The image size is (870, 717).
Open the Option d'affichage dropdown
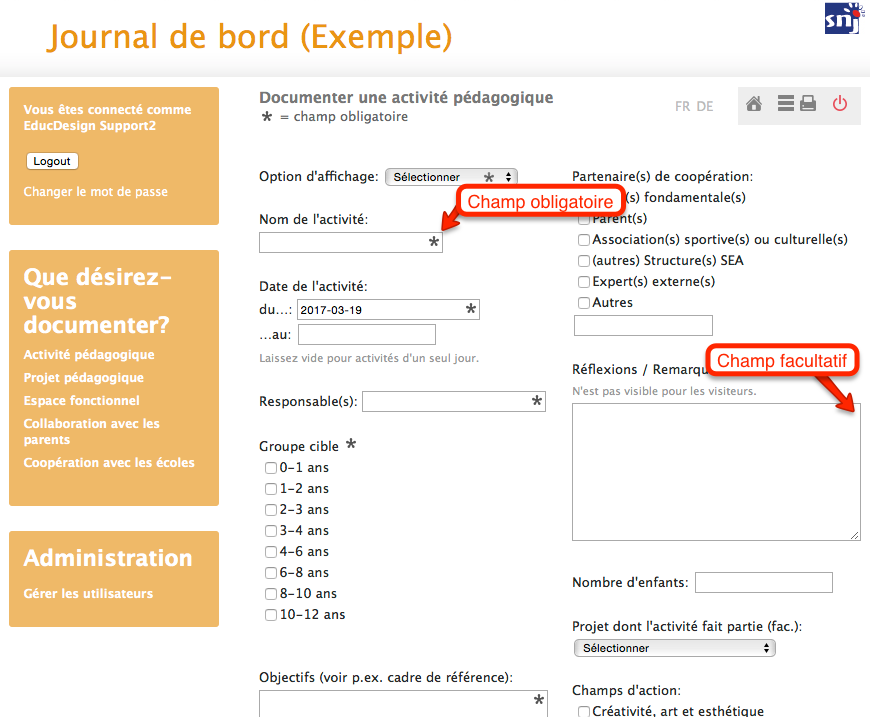coord(451,177)
